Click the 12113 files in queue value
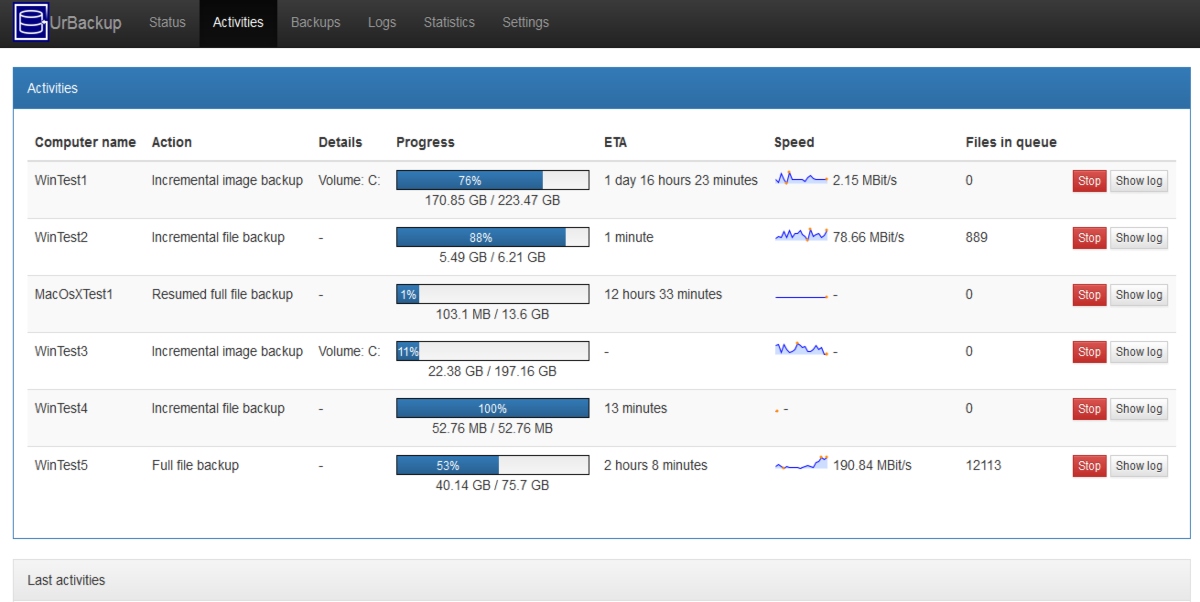Screen dimensions: 1200x602 pyautogui.click(x=983, y=465)
